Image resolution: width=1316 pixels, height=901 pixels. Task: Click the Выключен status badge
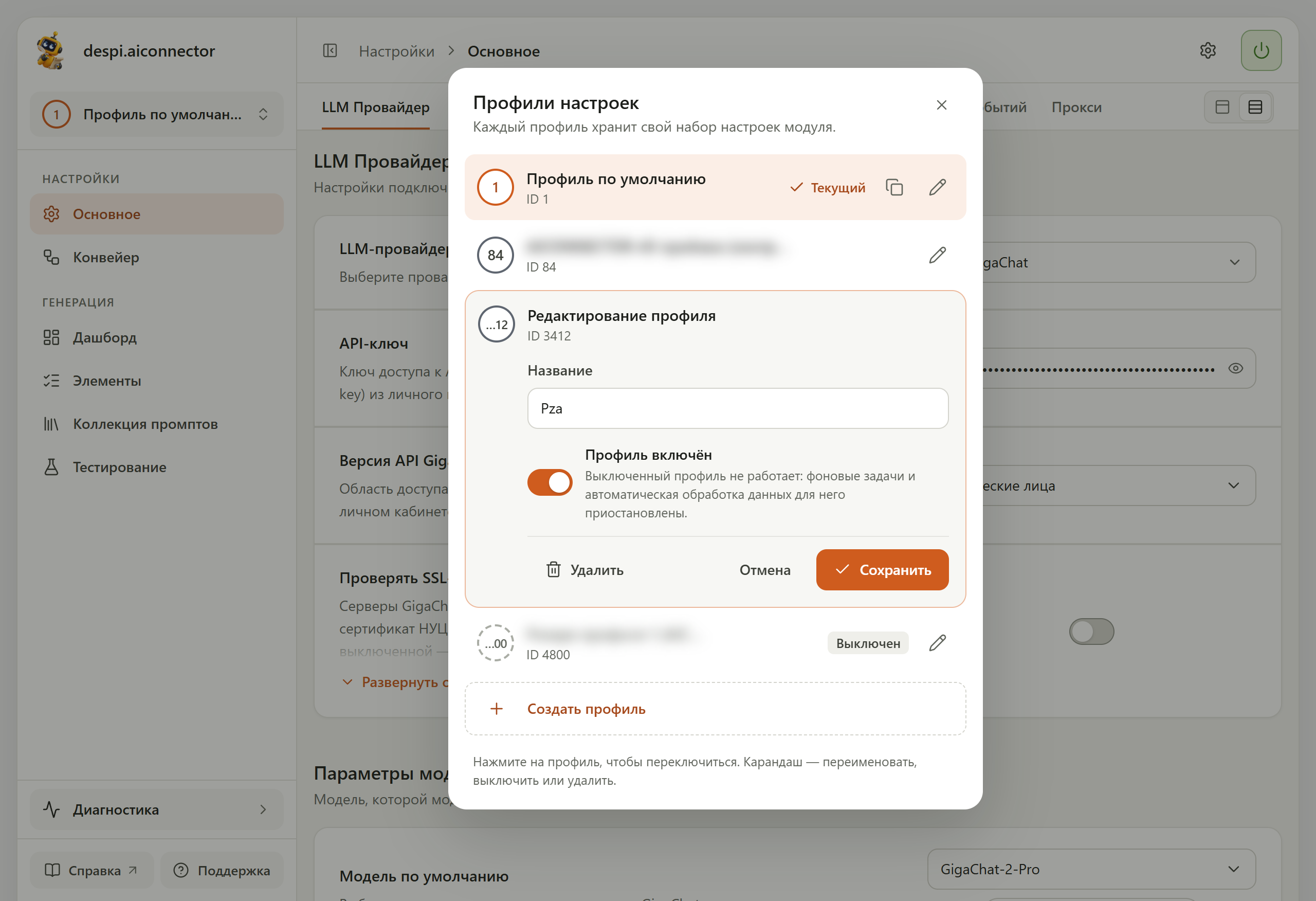[868, 643]
